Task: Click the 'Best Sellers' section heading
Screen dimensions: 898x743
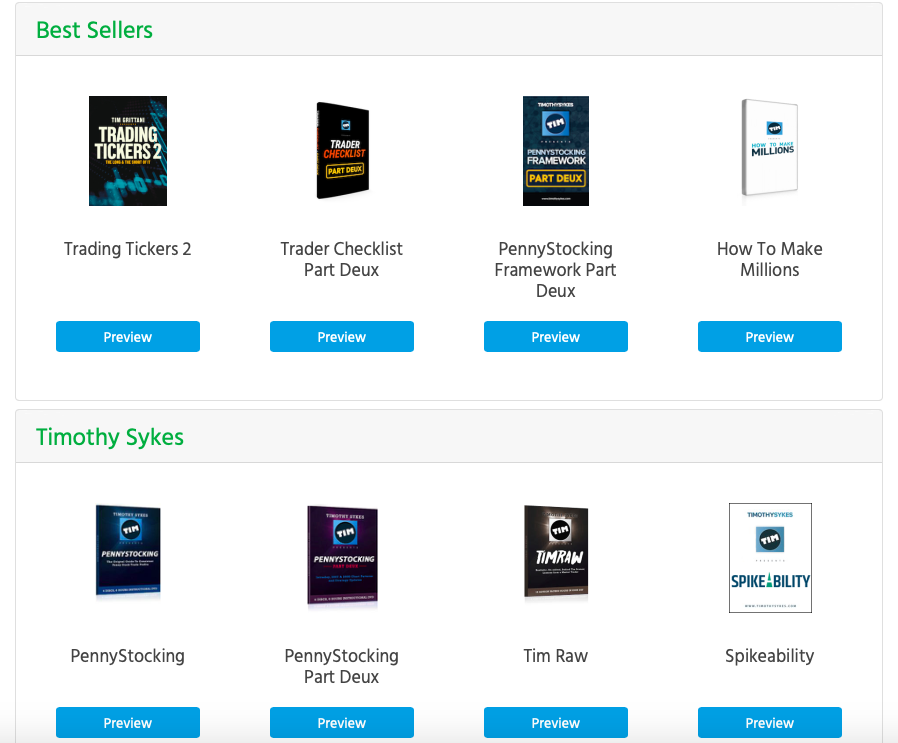Action: click(x=94, y=30)
